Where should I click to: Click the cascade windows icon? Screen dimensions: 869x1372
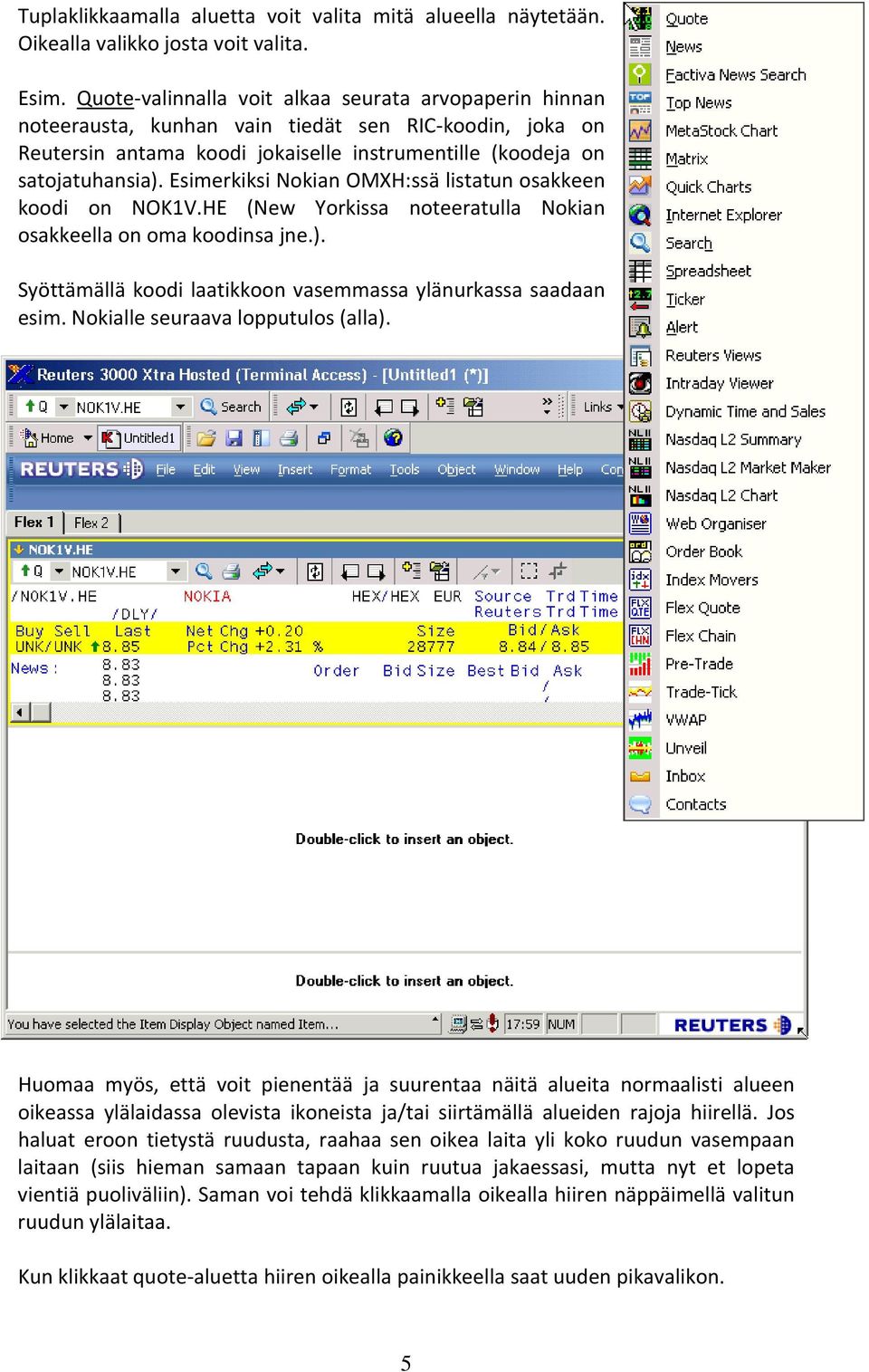tap(323, 438)
